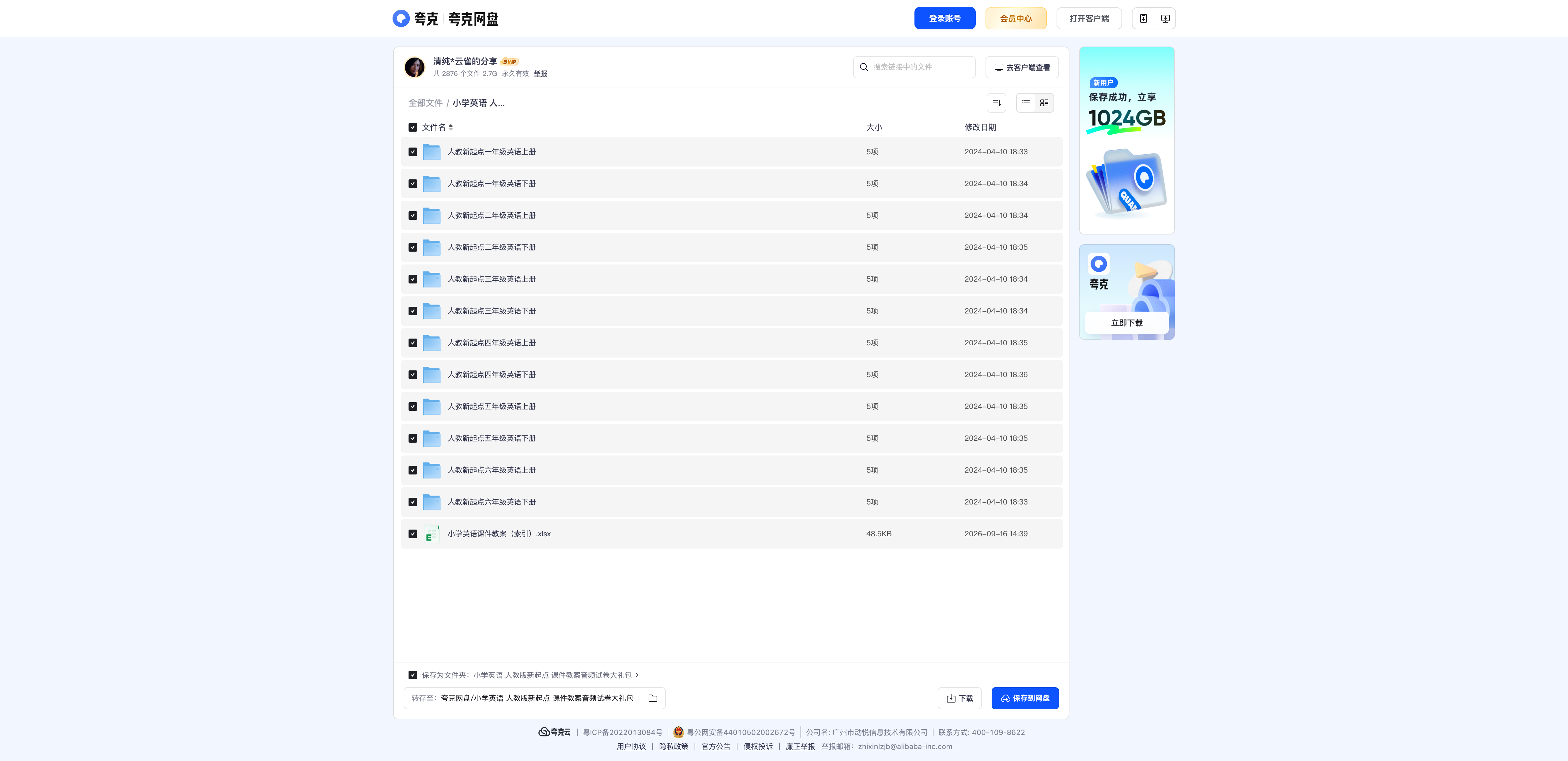Image resolution: width=1568 pixels, height=761 pixels.
Task: Go to 全部文件 breadcrumb
Action: click(x=425, y=103)
